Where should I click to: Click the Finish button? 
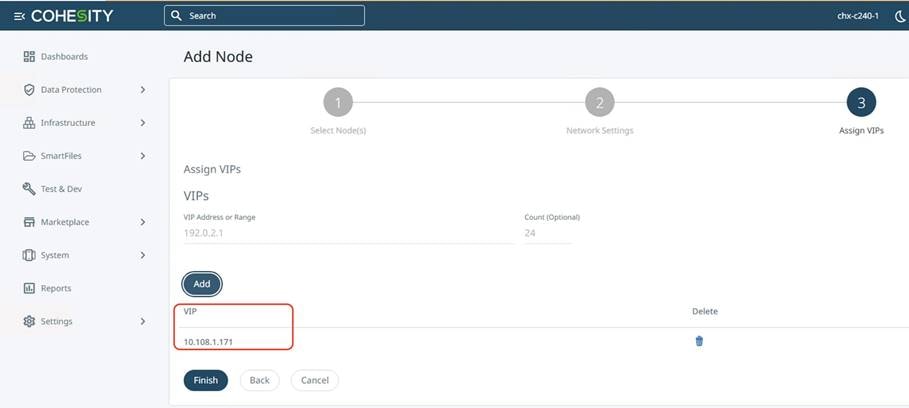point(206,380)
